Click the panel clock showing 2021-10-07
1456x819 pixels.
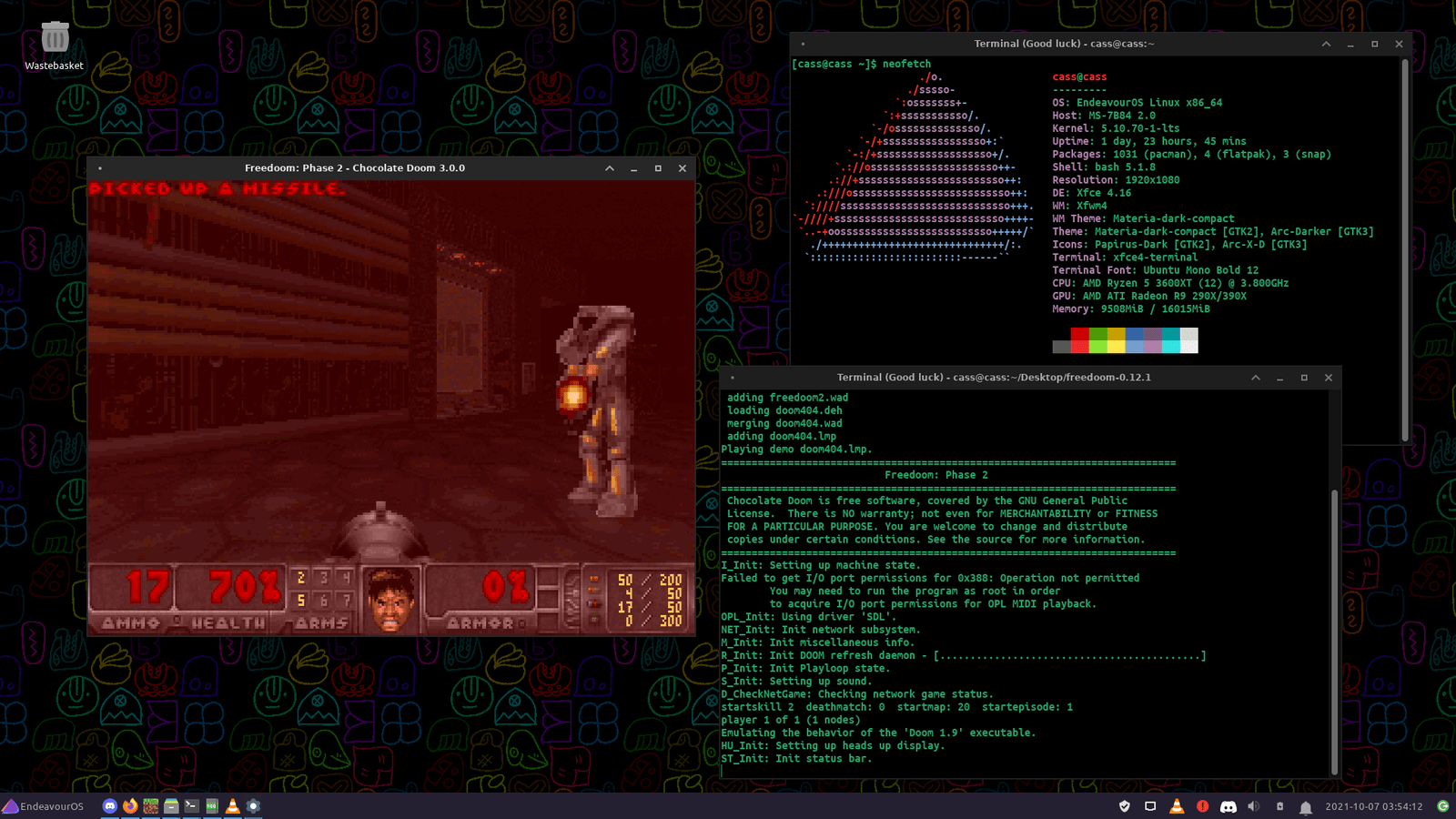(x=1373, y=806)
